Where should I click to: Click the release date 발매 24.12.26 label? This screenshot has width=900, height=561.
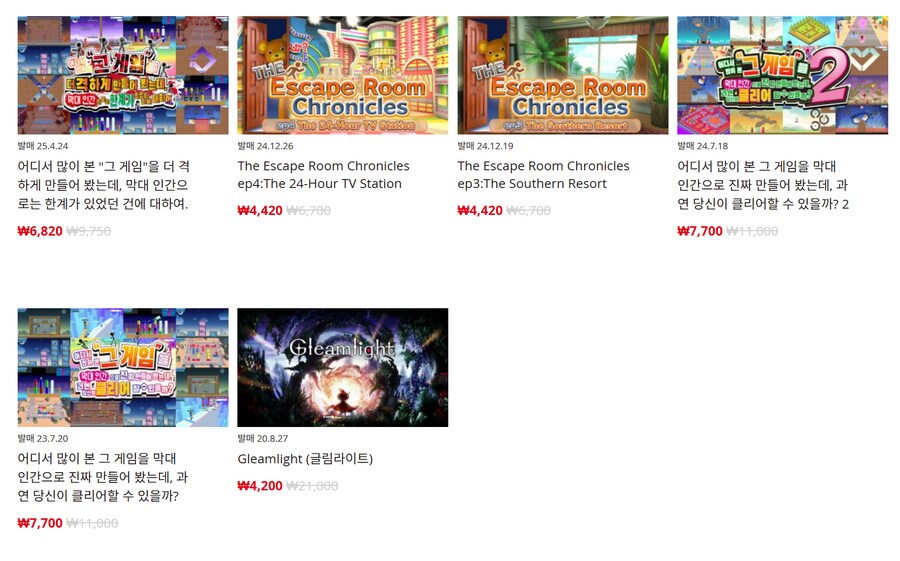coord(265,146)
